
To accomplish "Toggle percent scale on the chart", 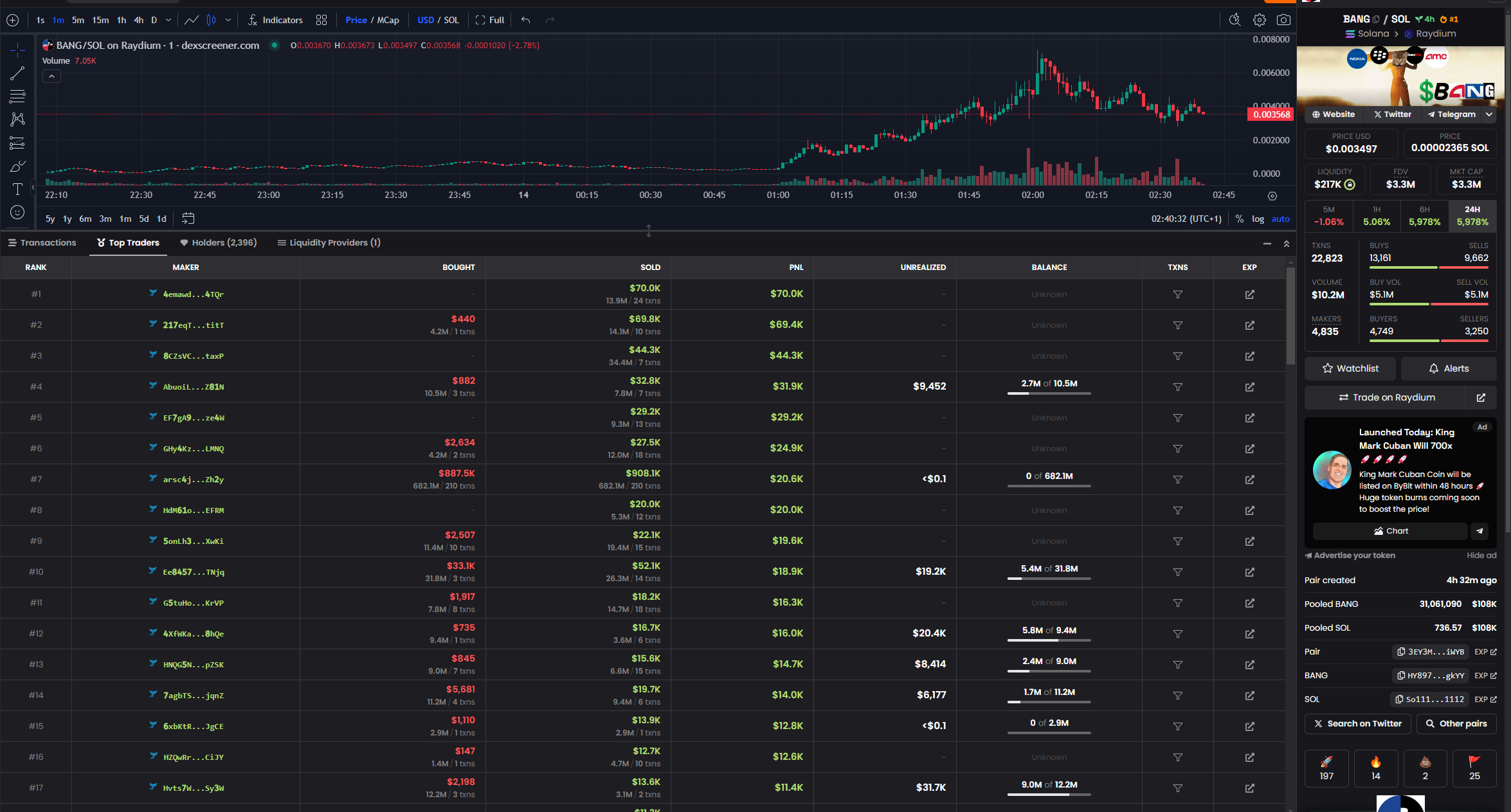I will click(x=1239, y=219).
